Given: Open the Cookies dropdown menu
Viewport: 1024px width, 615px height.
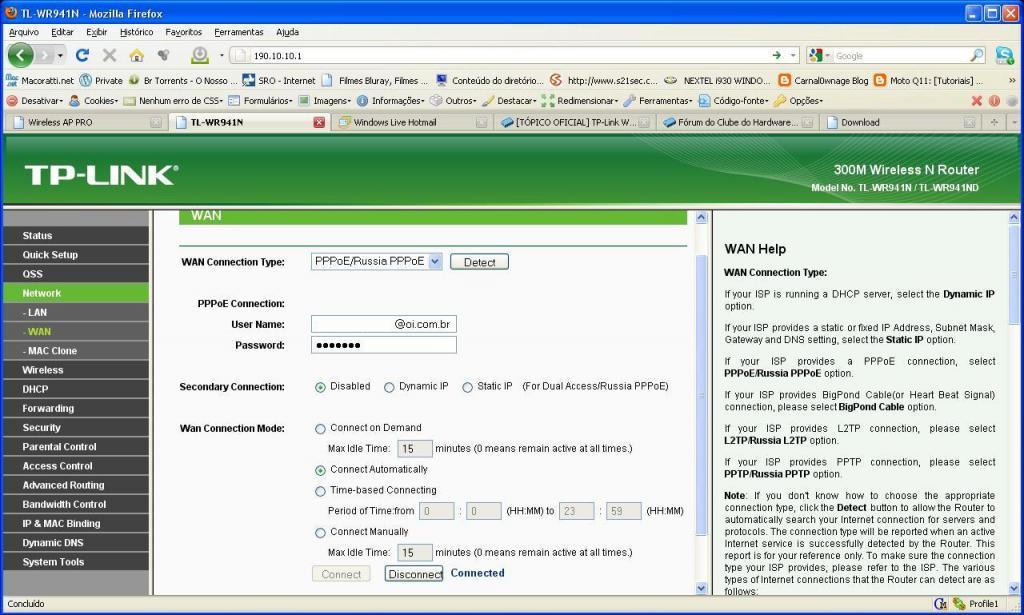Looking at the screenshot, I should point(93,101).
